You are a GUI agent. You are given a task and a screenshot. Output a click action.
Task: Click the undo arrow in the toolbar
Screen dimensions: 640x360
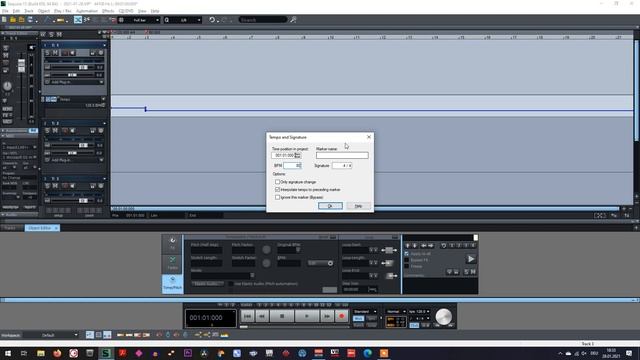tap(212, 20)
